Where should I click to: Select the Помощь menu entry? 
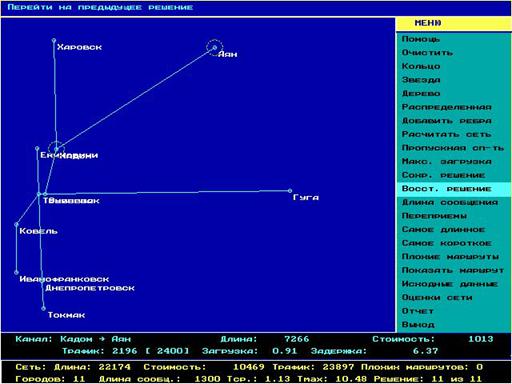(x=421, y=39)
